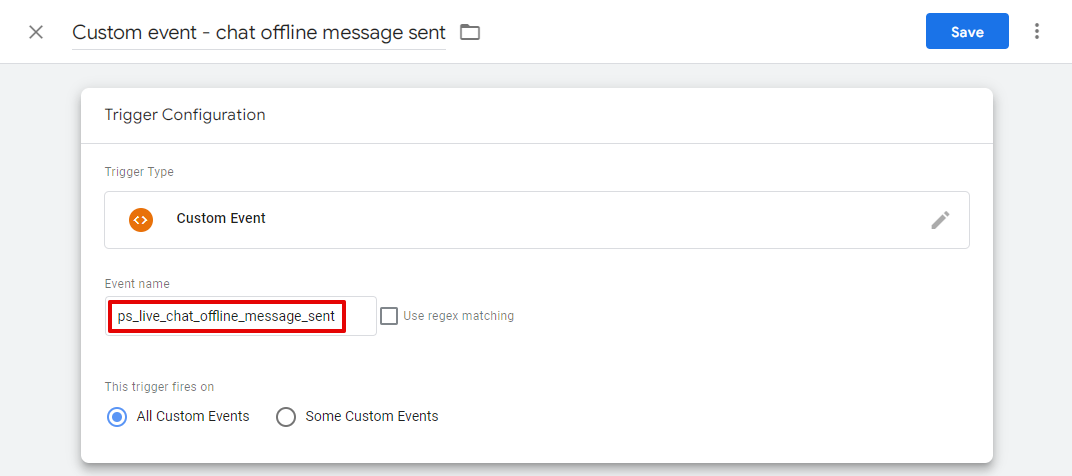Click the Event name label
The height and width of the screenshot is (476, 1072).
[137, 284]
